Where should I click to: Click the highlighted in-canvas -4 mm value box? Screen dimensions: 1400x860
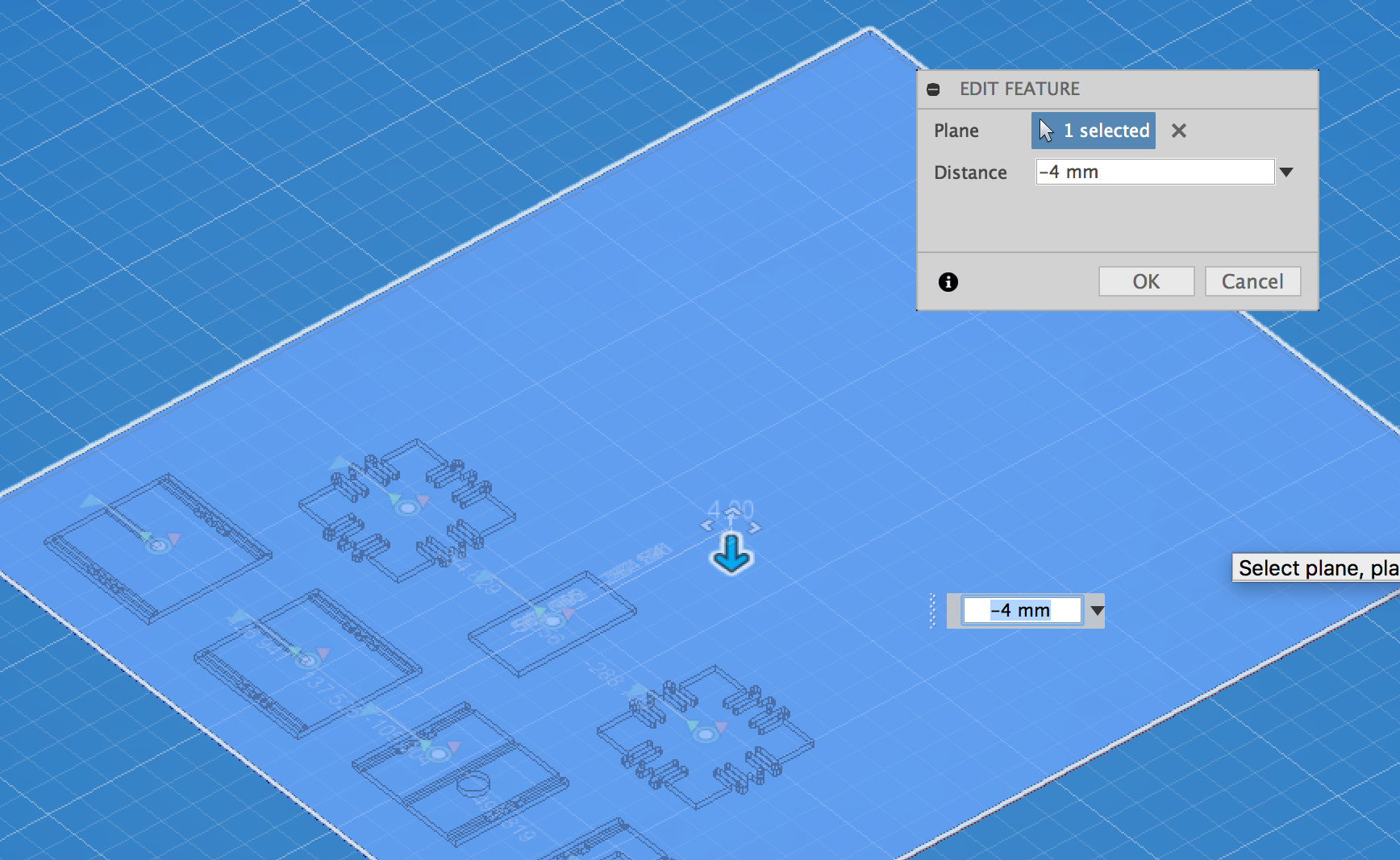coord(1020,610)
